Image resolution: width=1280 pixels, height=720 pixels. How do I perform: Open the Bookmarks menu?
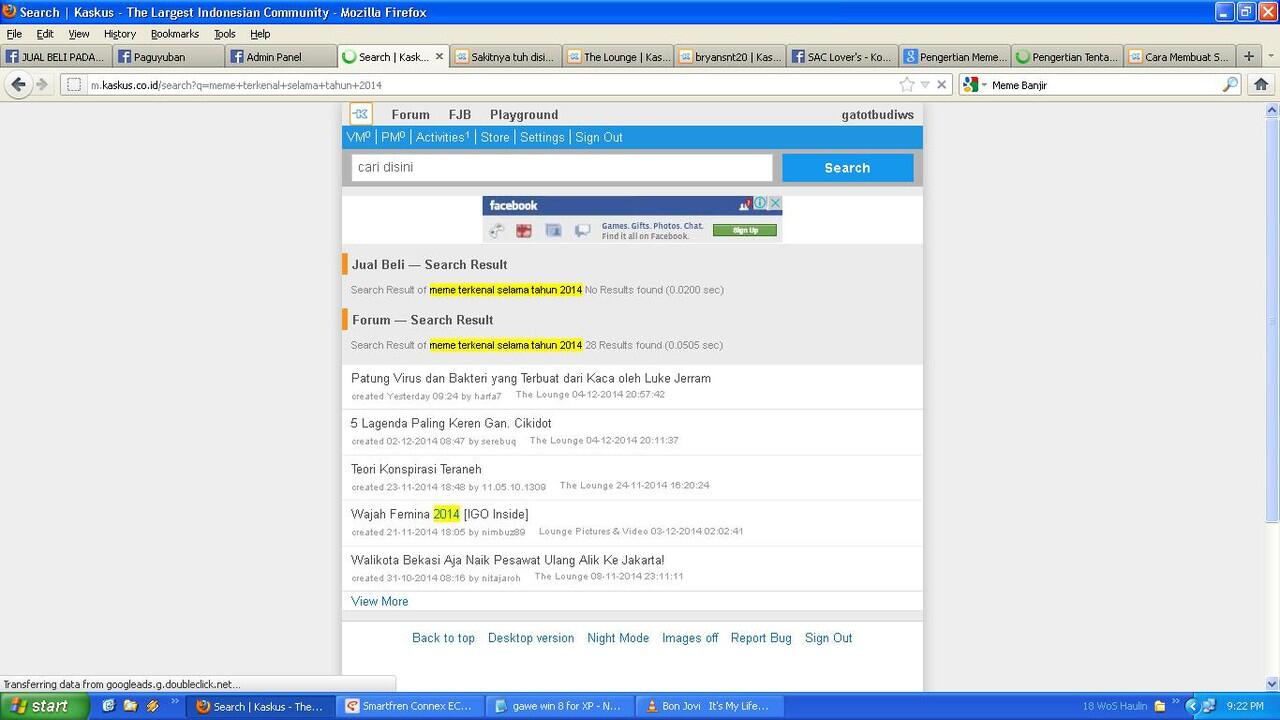click(175, 34)
